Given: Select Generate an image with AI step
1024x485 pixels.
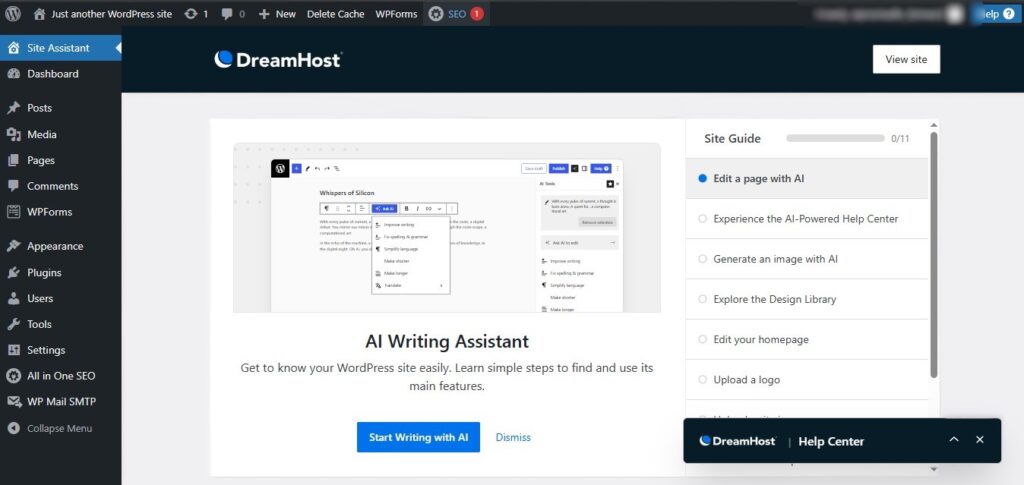Looking at the screenshot, I should coord(807,258).
